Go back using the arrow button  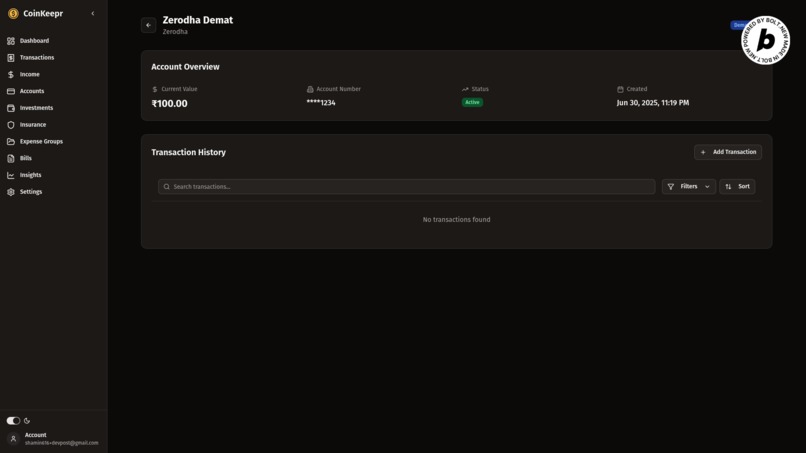click(x=149, y=25)
